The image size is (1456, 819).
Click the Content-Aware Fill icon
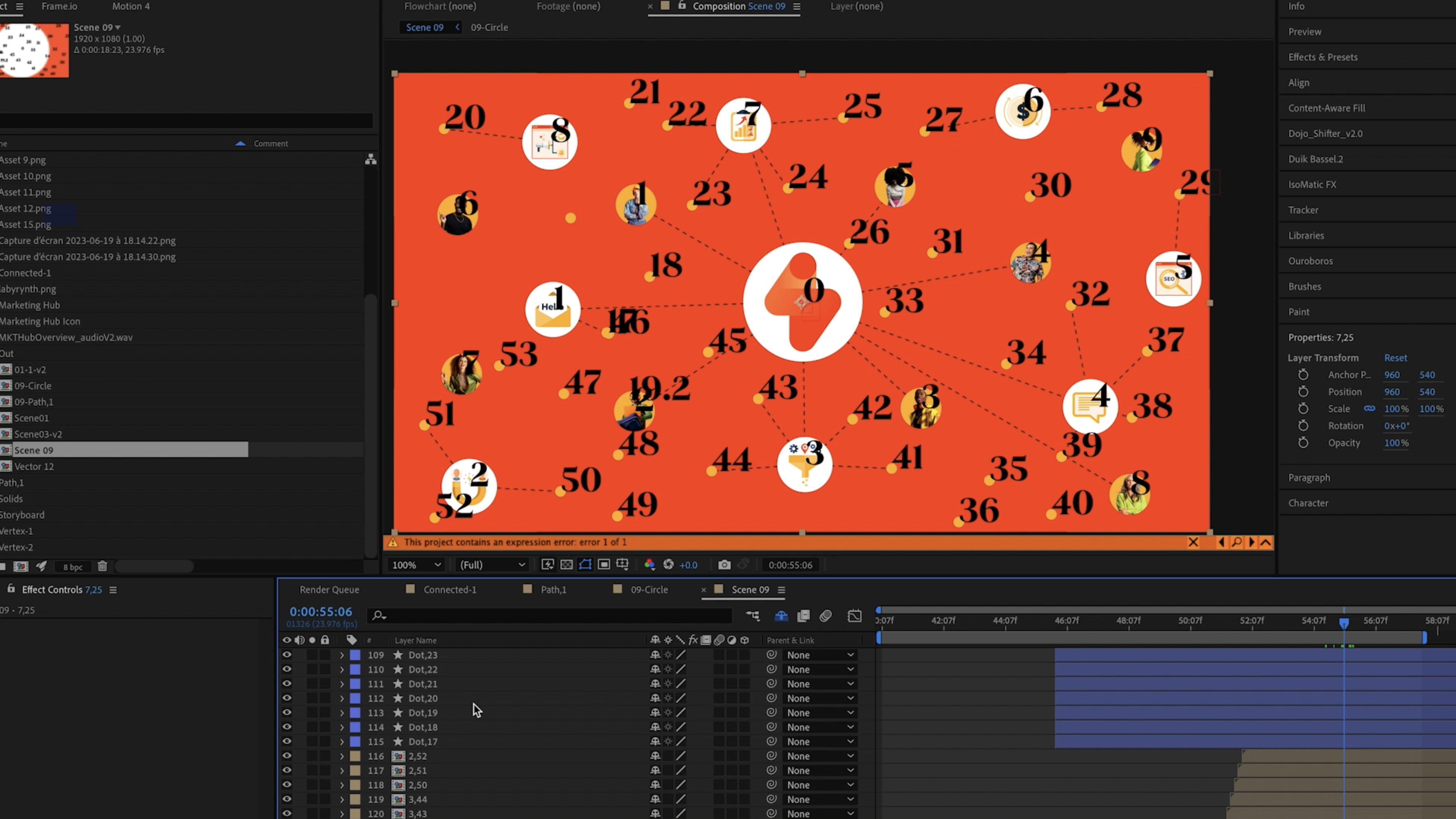(x=1326, y=108)
